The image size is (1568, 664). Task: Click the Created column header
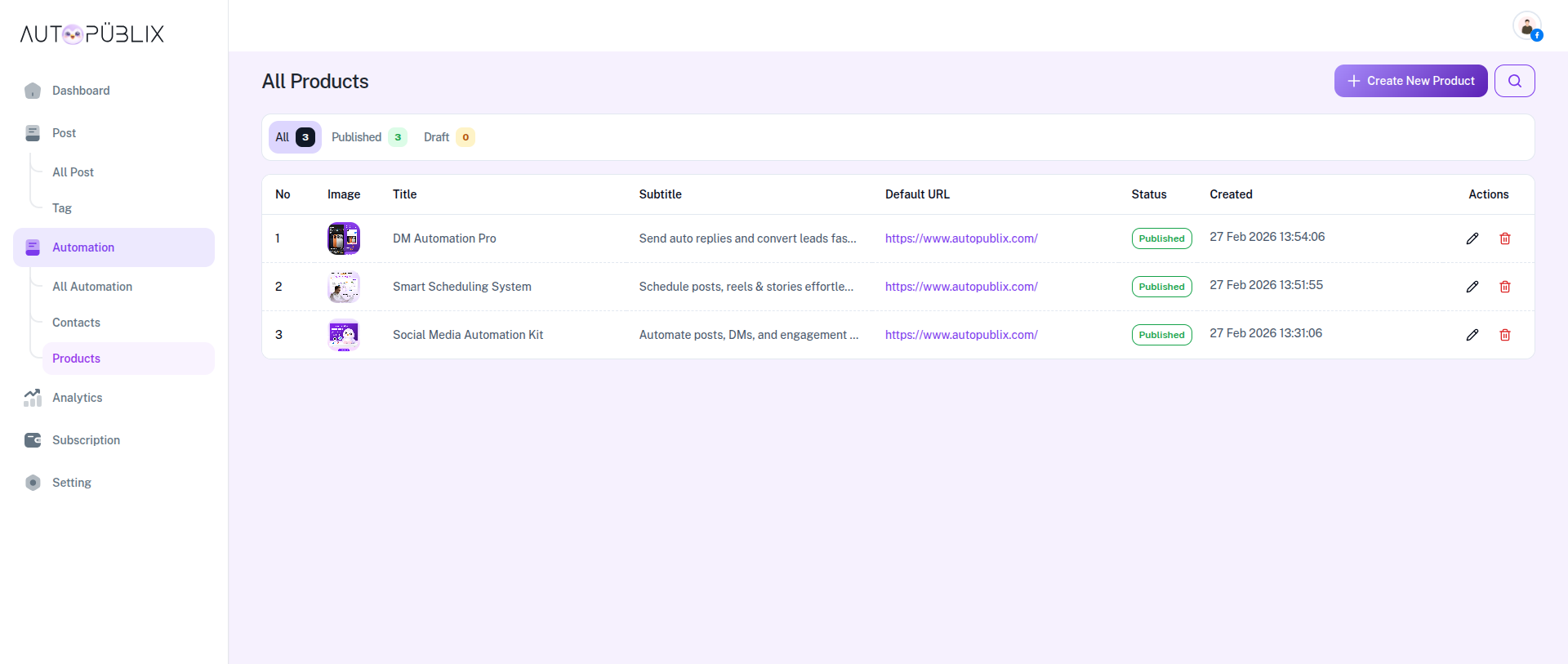[1231, 194]
